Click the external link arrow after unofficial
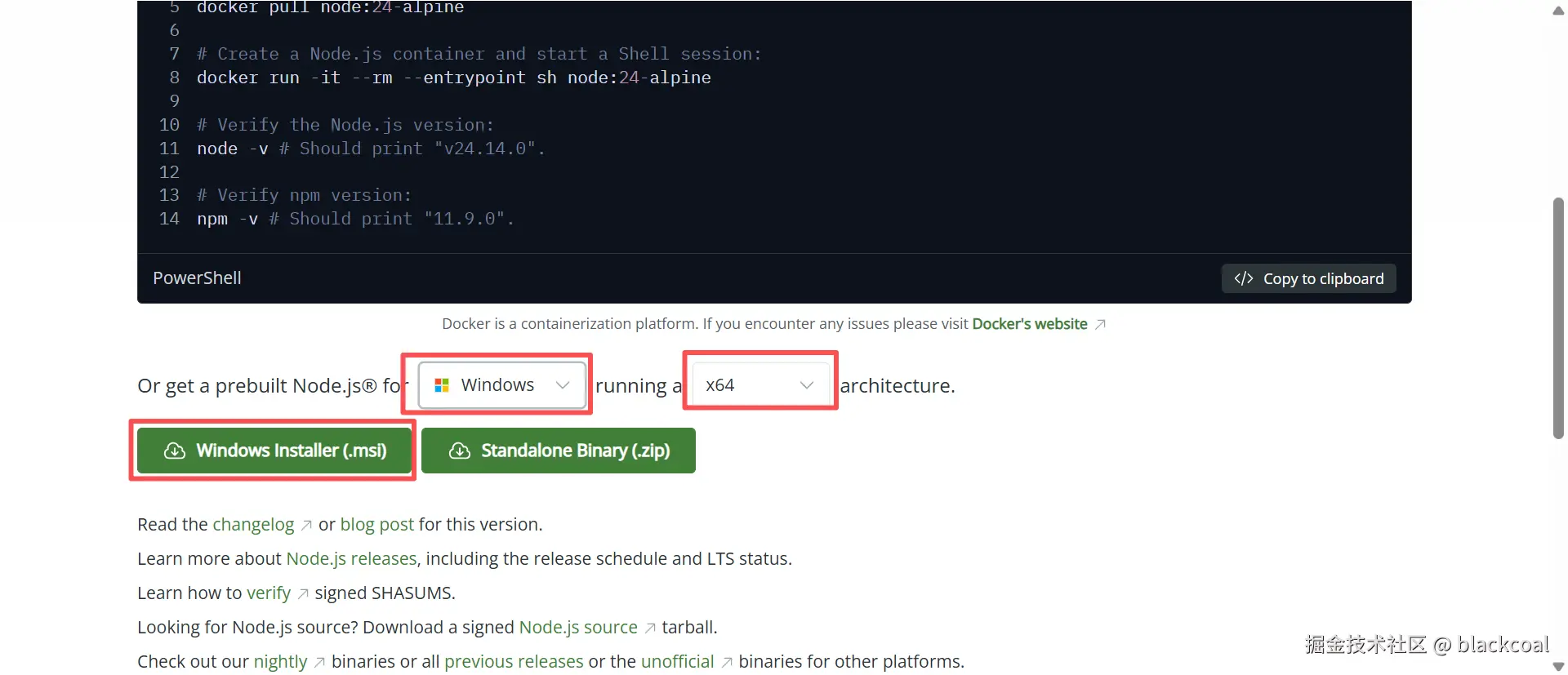This screenshot has width=1568, height=675. pyautogui.click(x=727, y=663)
